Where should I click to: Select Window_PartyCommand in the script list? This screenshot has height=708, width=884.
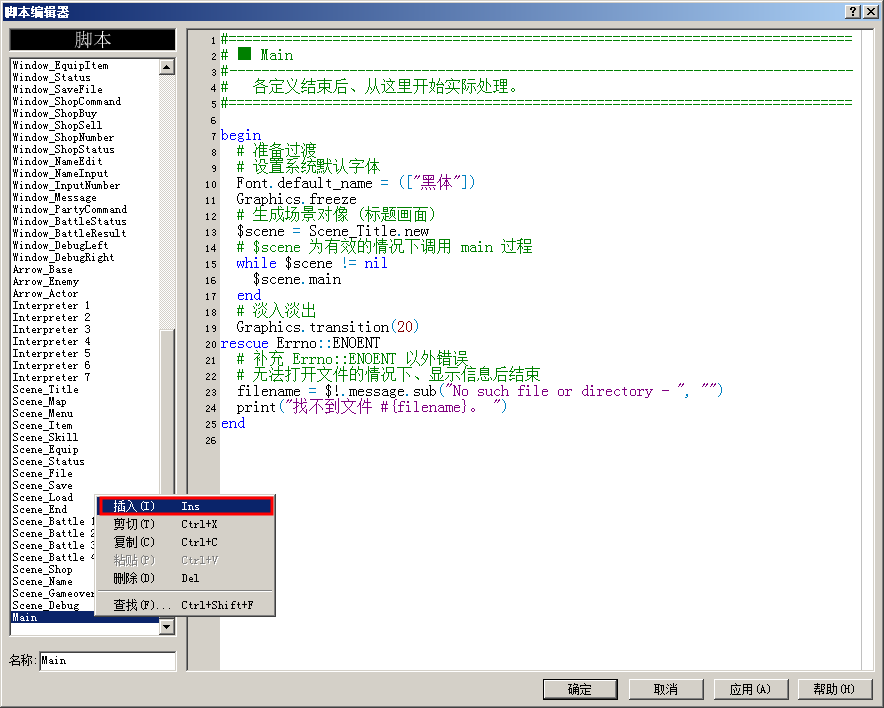(86, 209)
